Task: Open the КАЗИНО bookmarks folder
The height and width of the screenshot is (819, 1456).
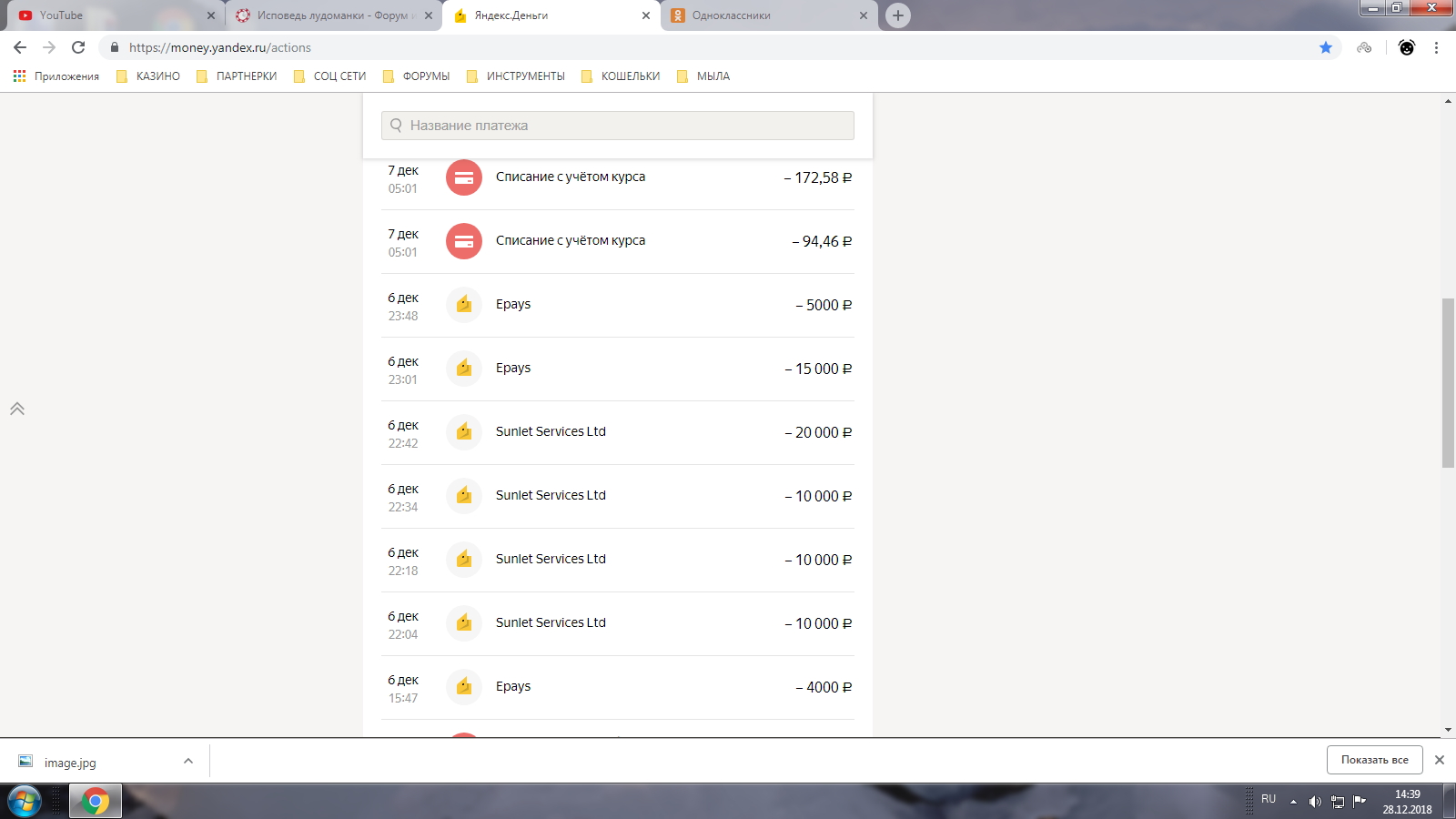Action: (148, 76)
